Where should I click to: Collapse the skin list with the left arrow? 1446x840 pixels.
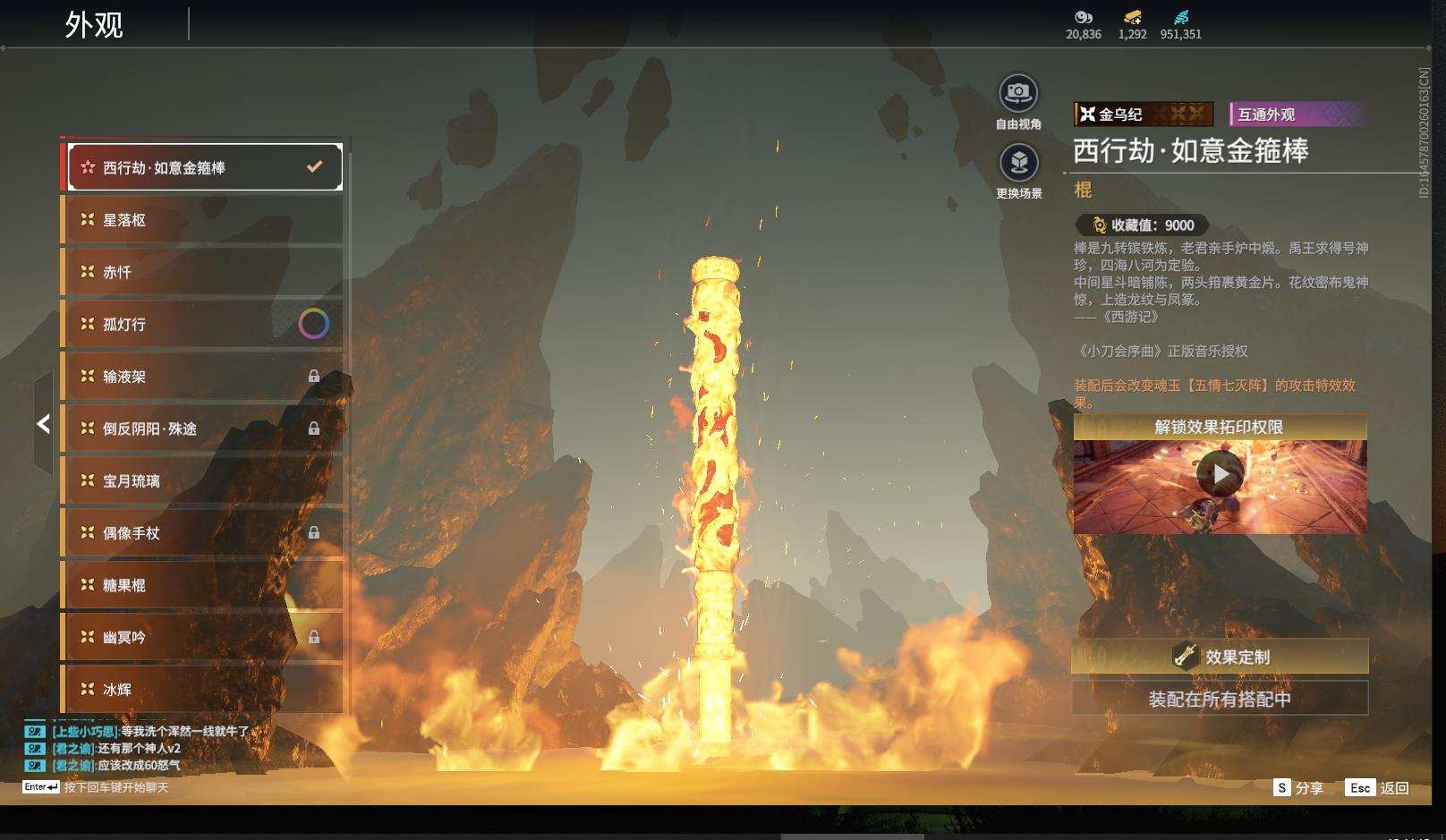tap(43, 424)
